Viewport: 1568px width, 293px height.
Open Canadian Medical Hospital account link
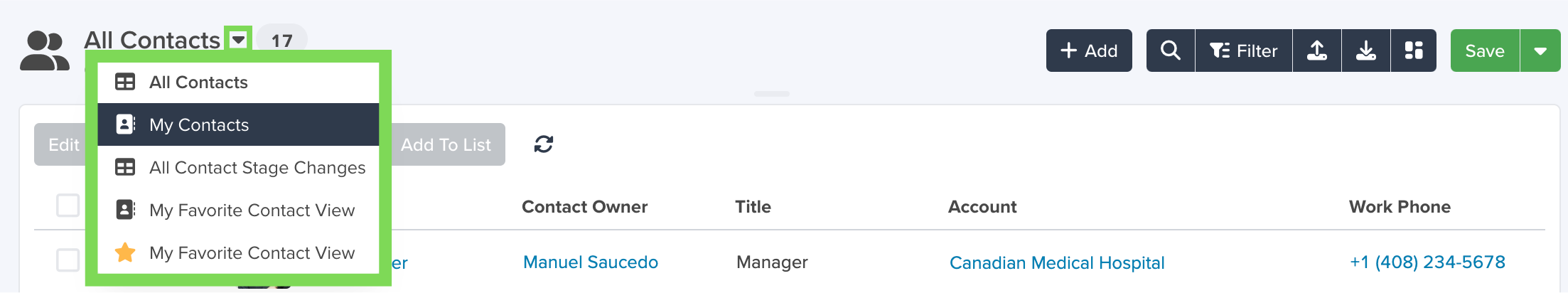(x=1057, y=263)
